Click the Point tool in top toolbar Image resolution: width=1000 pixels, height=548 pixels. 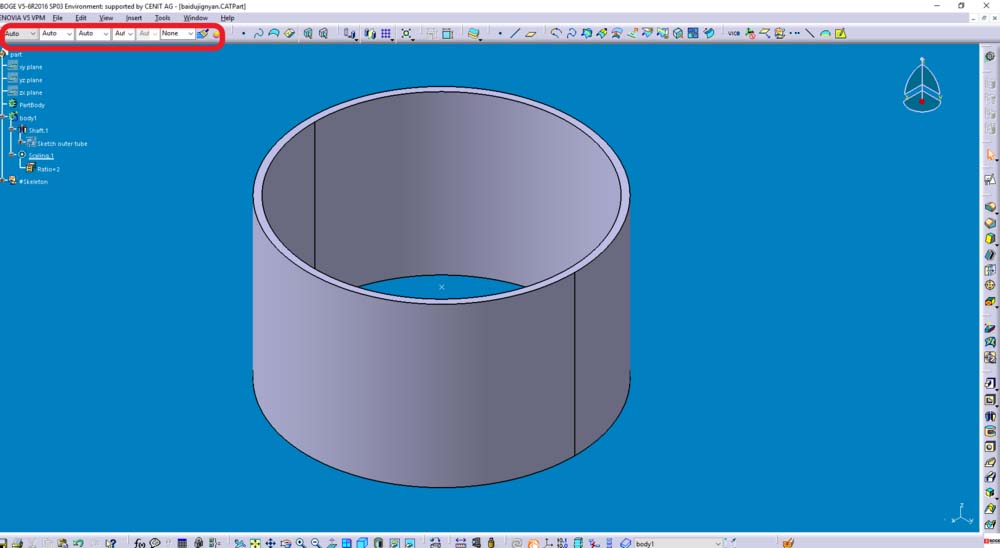point(500,34)
